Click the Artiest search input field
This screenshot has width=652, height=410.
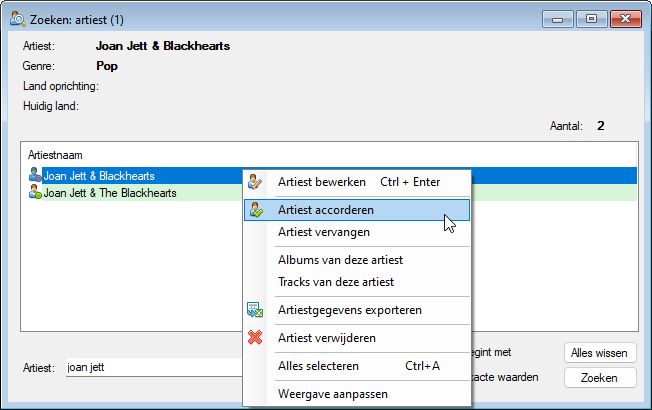click(154, 368)
